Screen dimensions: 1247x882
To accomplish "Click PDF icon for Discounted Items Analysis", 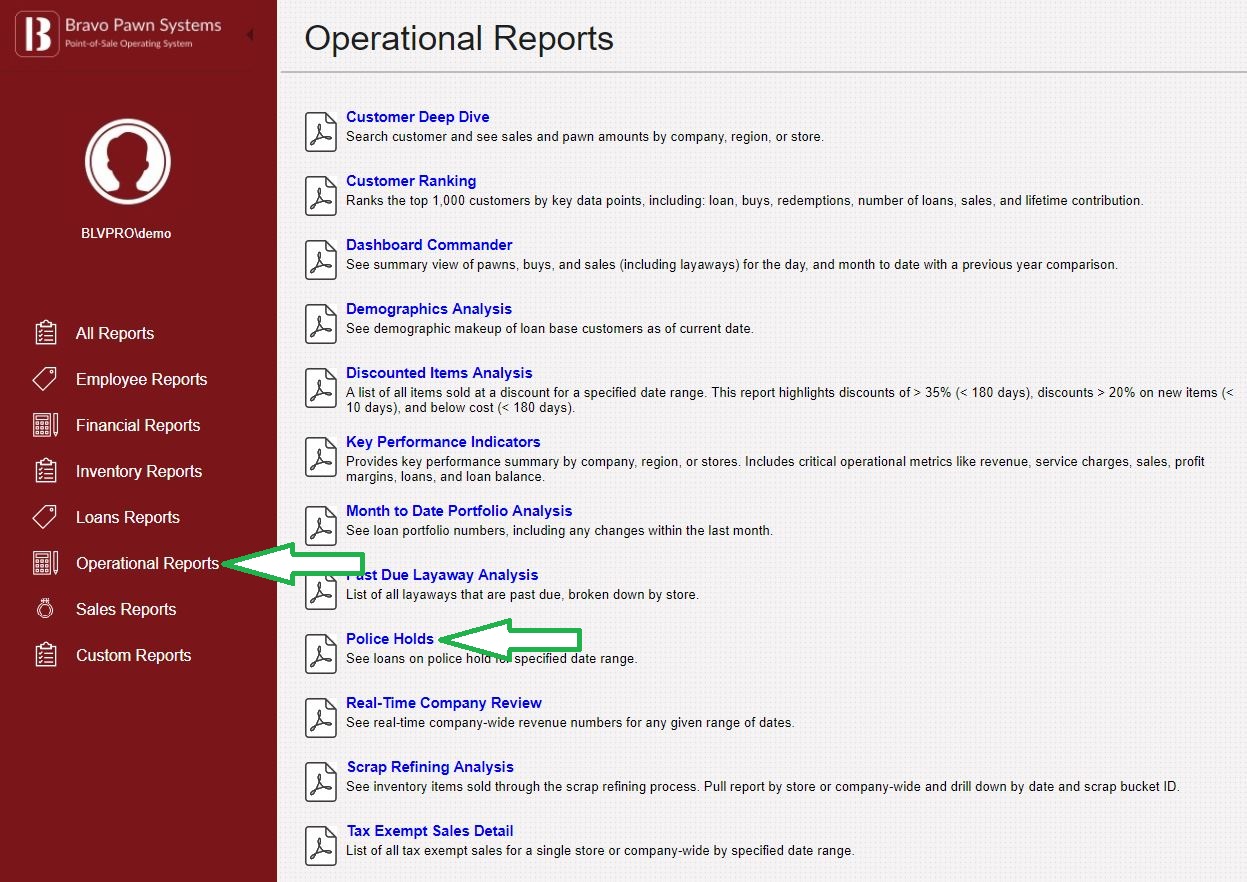I will (x=320, y=388).
